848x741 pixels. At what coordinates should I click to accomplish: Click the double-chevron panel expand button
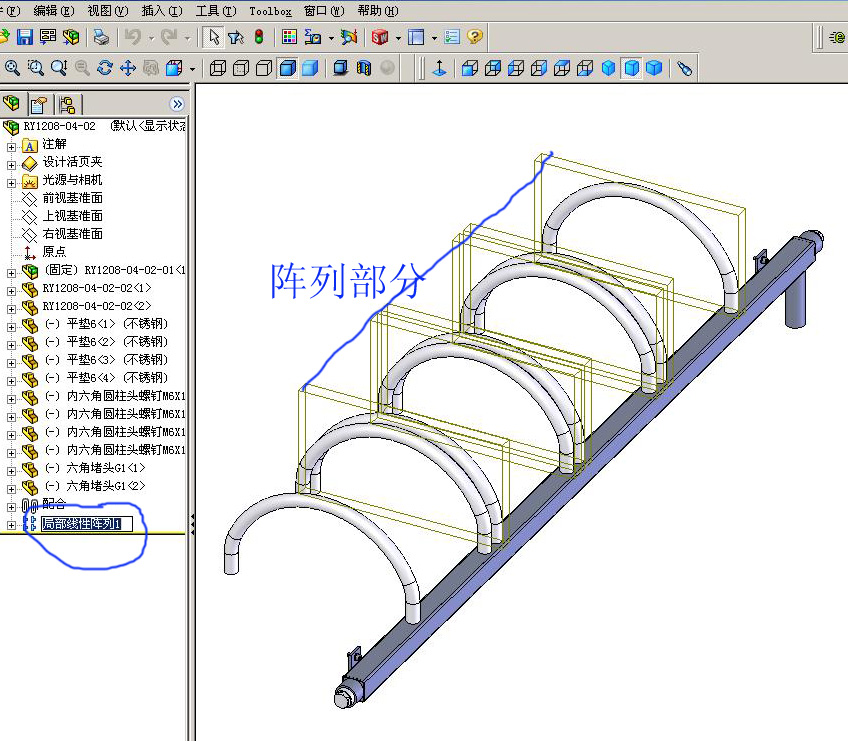[x=177, y=104]
